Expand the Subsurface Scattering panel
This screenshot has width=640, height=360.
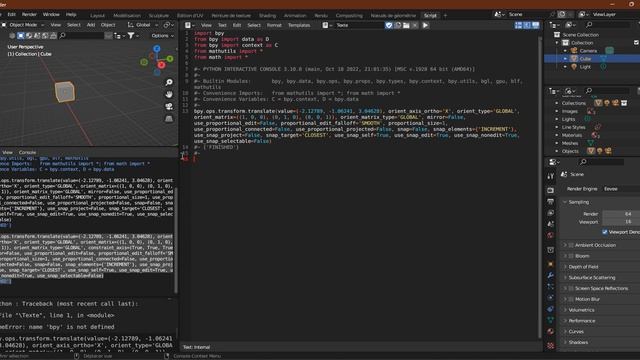tap(591, 278)
